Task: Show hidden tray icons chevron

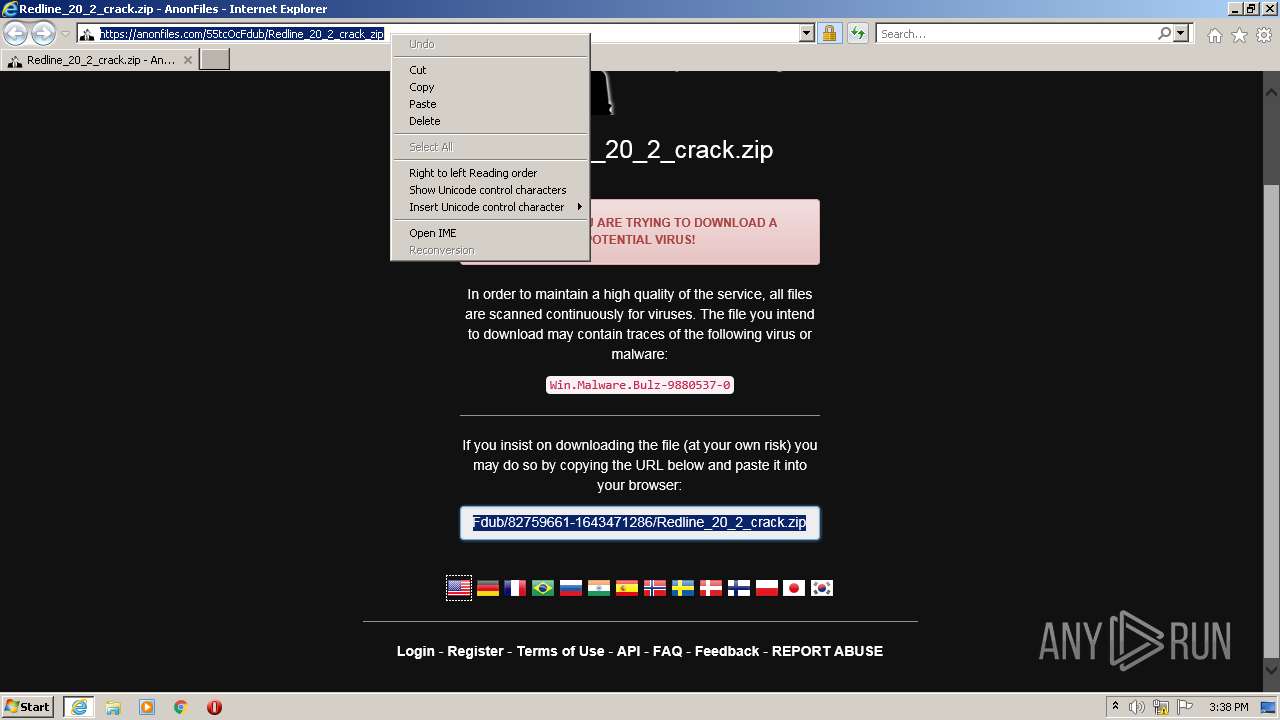Action: 1115,707
